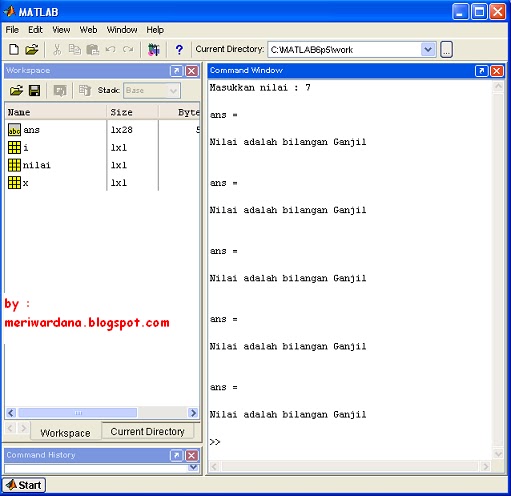Sort by Name column header
Image resolution: width=511 pixels, height=496 pixels.
(56, 112)
